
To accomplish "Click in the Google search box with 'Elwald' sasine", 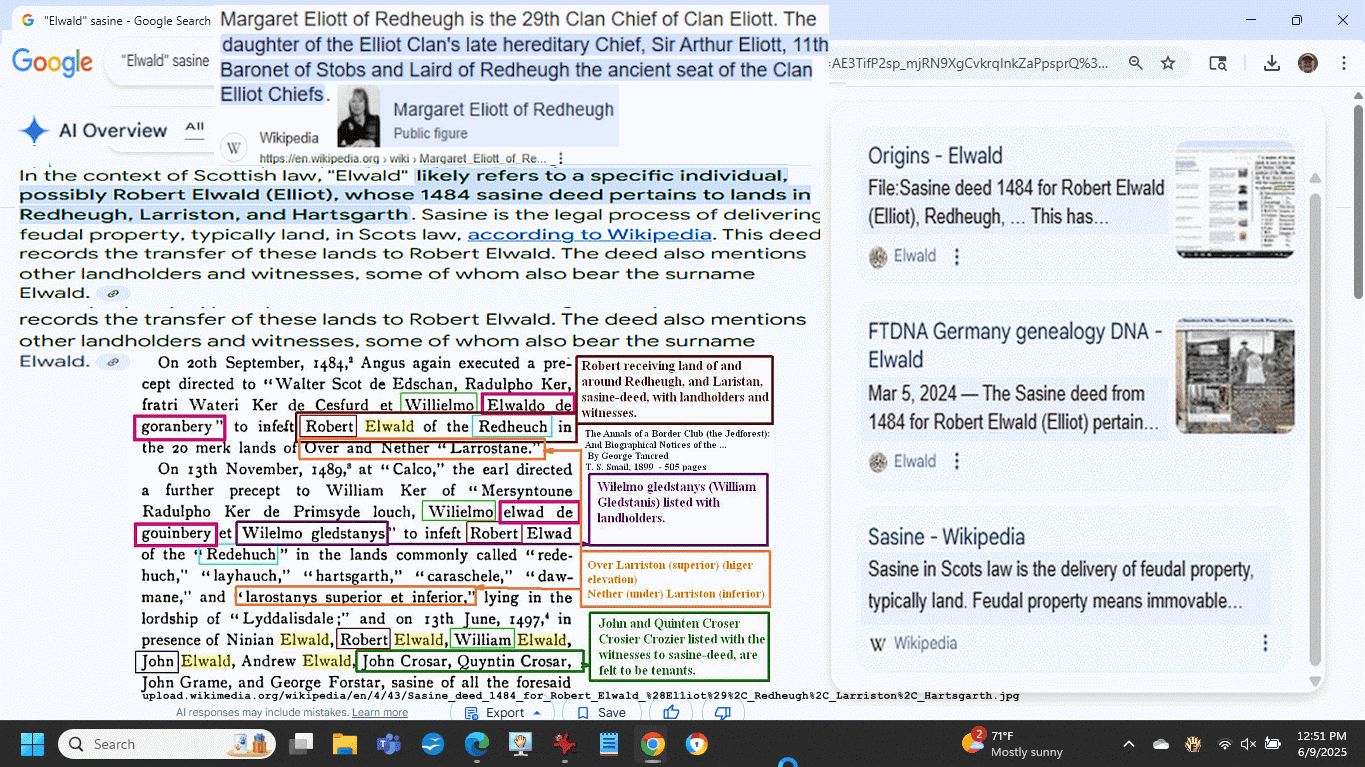I will coord(164,61).
